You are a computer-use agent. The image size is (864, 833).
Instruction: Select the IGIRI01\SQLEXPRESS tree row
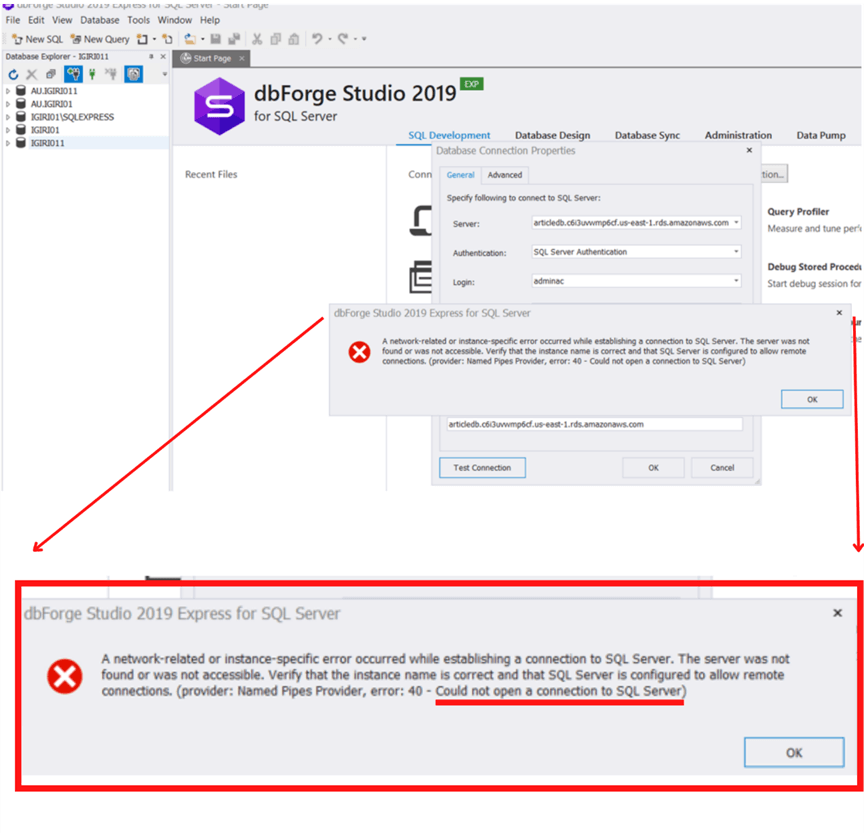72,117
